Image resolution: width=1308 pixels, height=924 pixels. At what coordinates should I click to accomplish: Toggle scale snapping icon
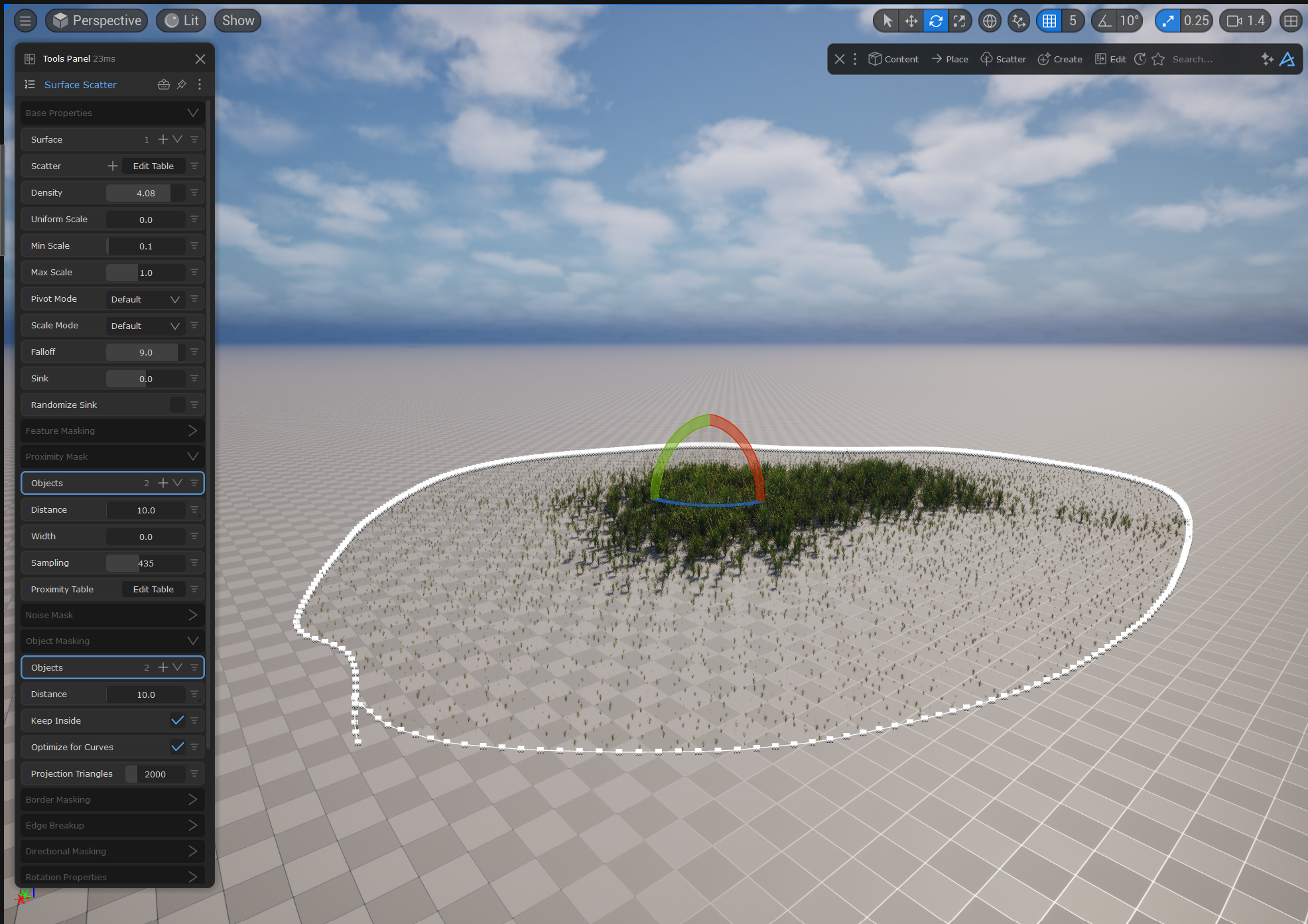(x=1168, y=21)
